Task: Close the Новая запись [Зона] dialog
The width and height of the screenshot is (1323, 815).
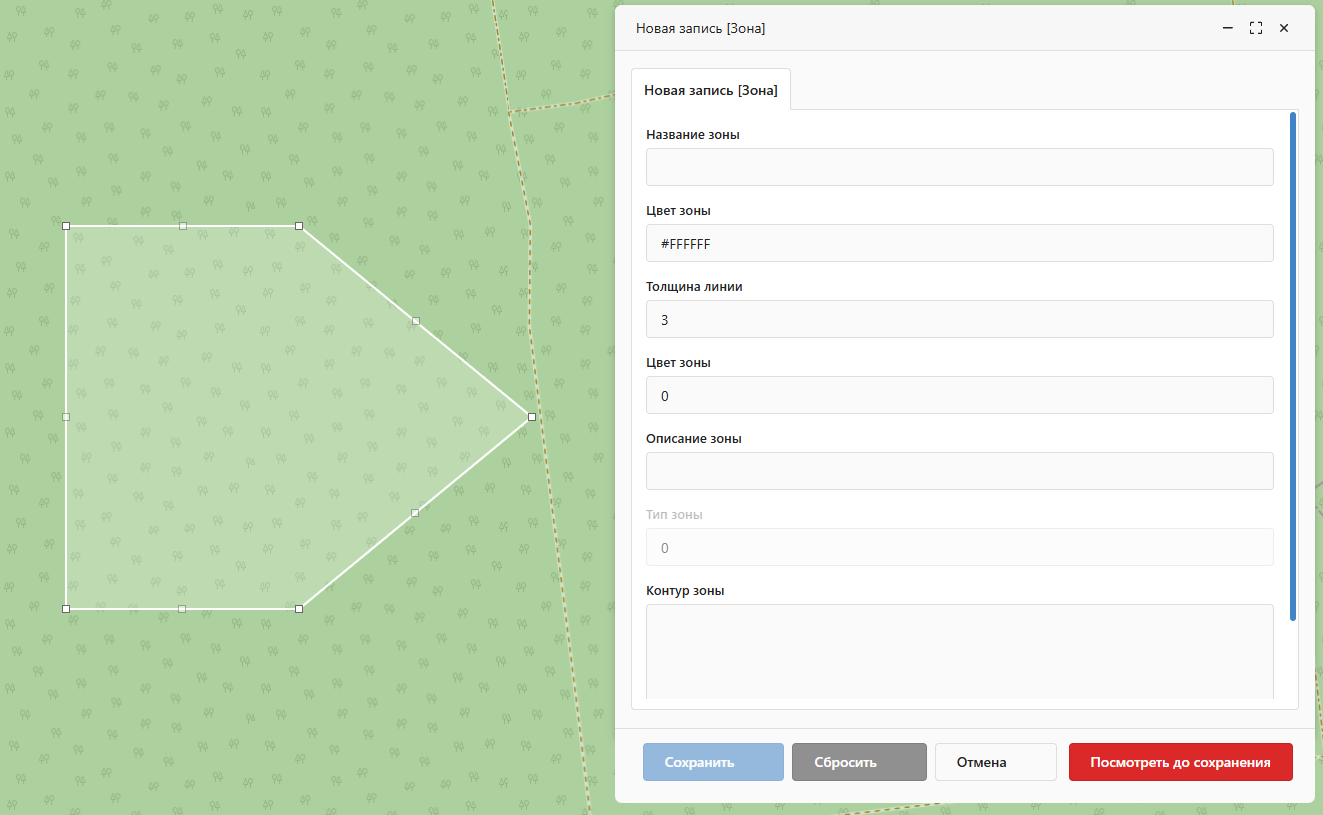Action: coord(1284,29)
